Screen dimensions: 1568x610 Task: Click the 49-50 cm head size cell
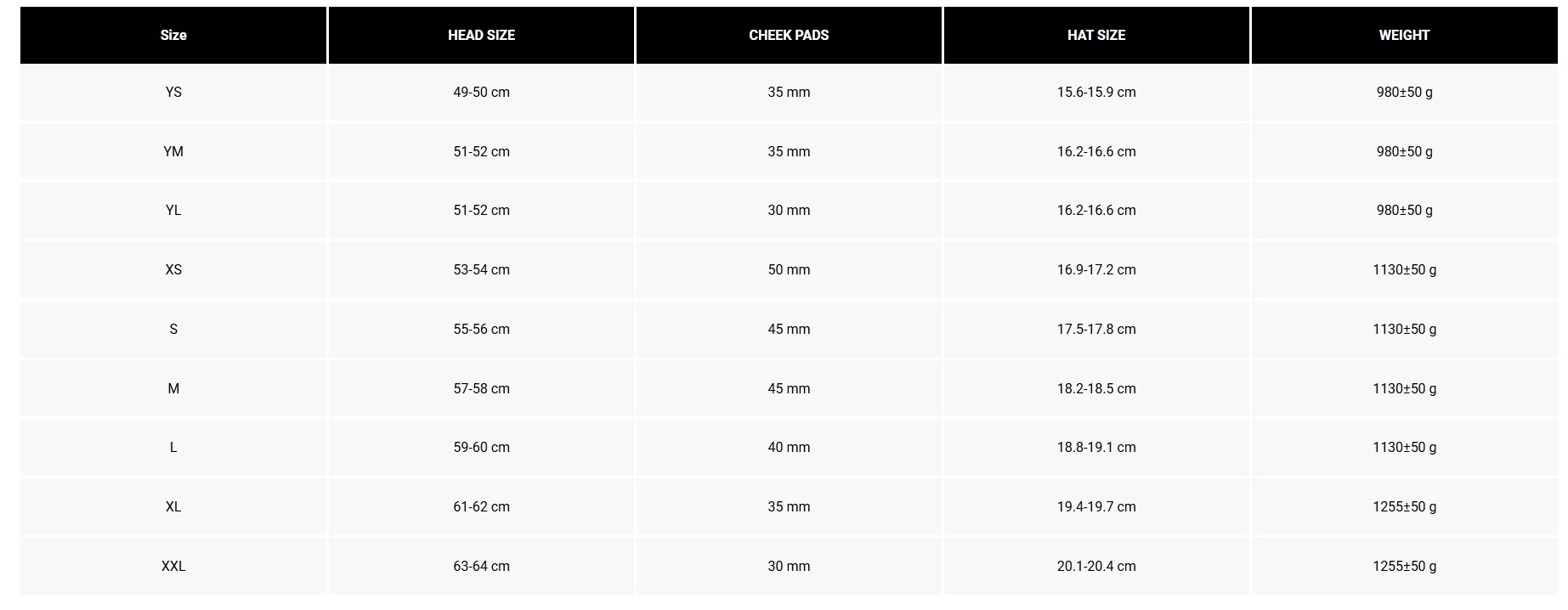pyautogui.click(x=481, y=92)
